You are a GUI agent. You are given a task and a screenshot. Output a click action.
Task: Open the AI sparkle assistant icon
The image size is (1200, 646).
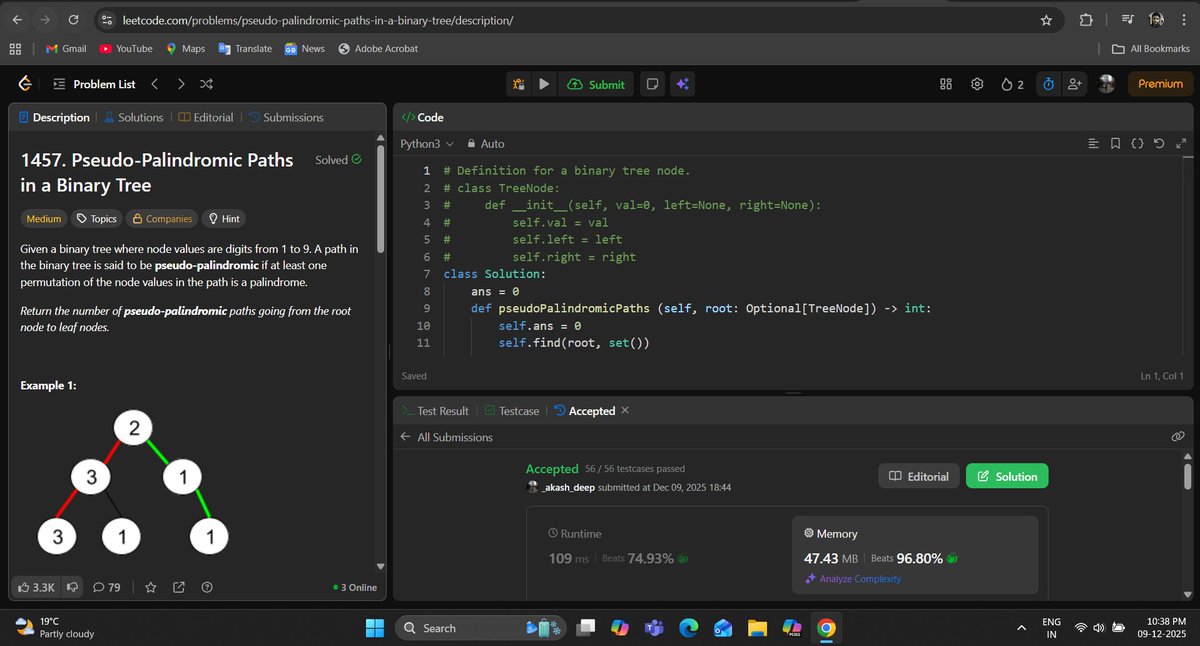click(x=682, y=85)
